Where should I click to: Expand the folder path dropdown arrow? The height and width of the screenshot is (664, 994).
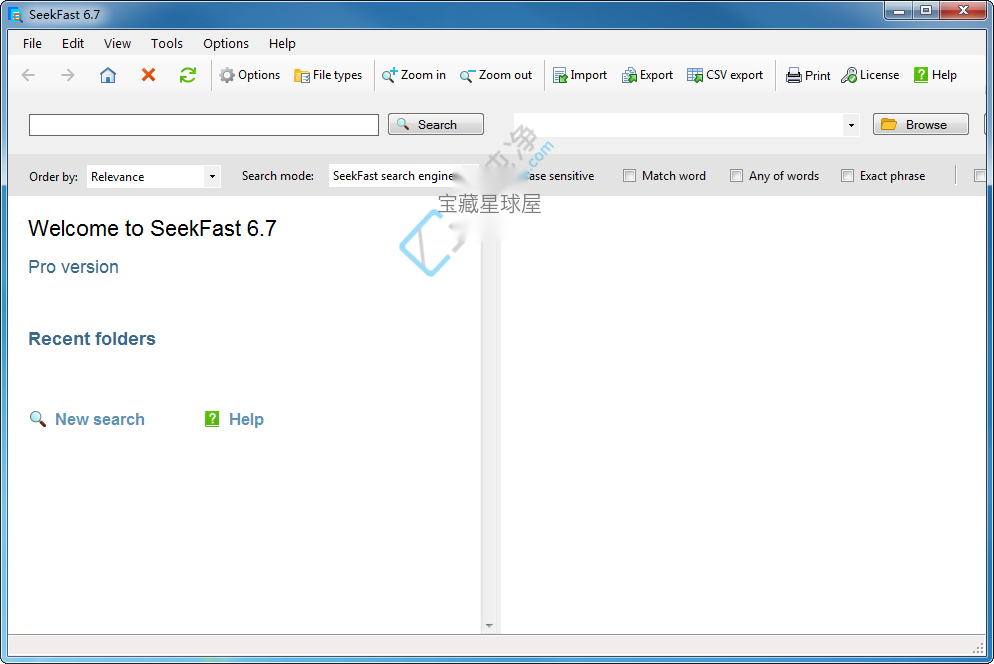[x=851, y=125]
